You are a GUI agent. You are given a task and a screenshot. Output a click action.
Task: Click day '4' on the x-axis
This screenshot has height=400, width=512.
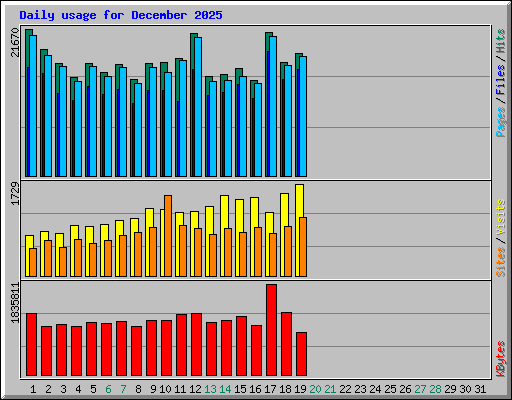pos(78,389)
